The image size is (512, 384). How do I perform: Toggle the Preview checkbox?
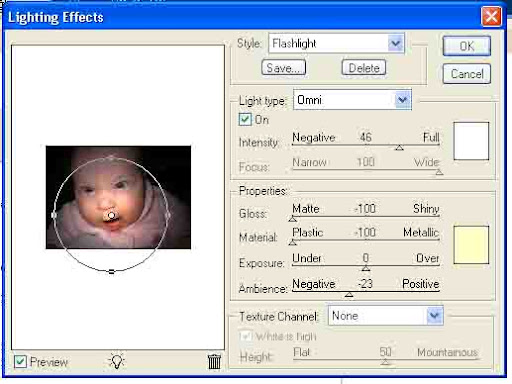tap(20, 362)
